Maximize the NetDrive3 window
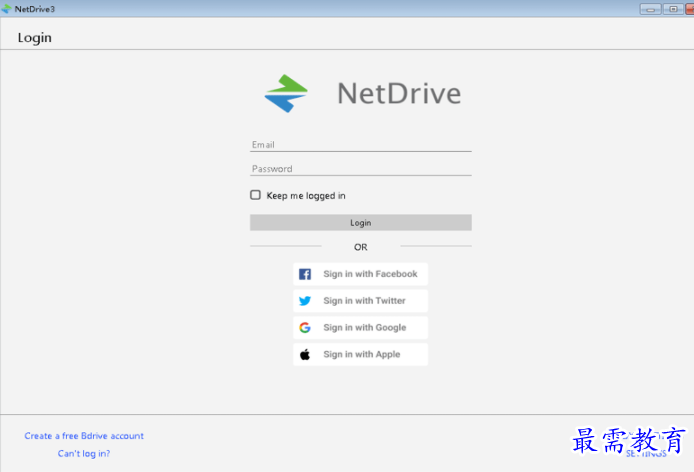 (x=672, y=9)
